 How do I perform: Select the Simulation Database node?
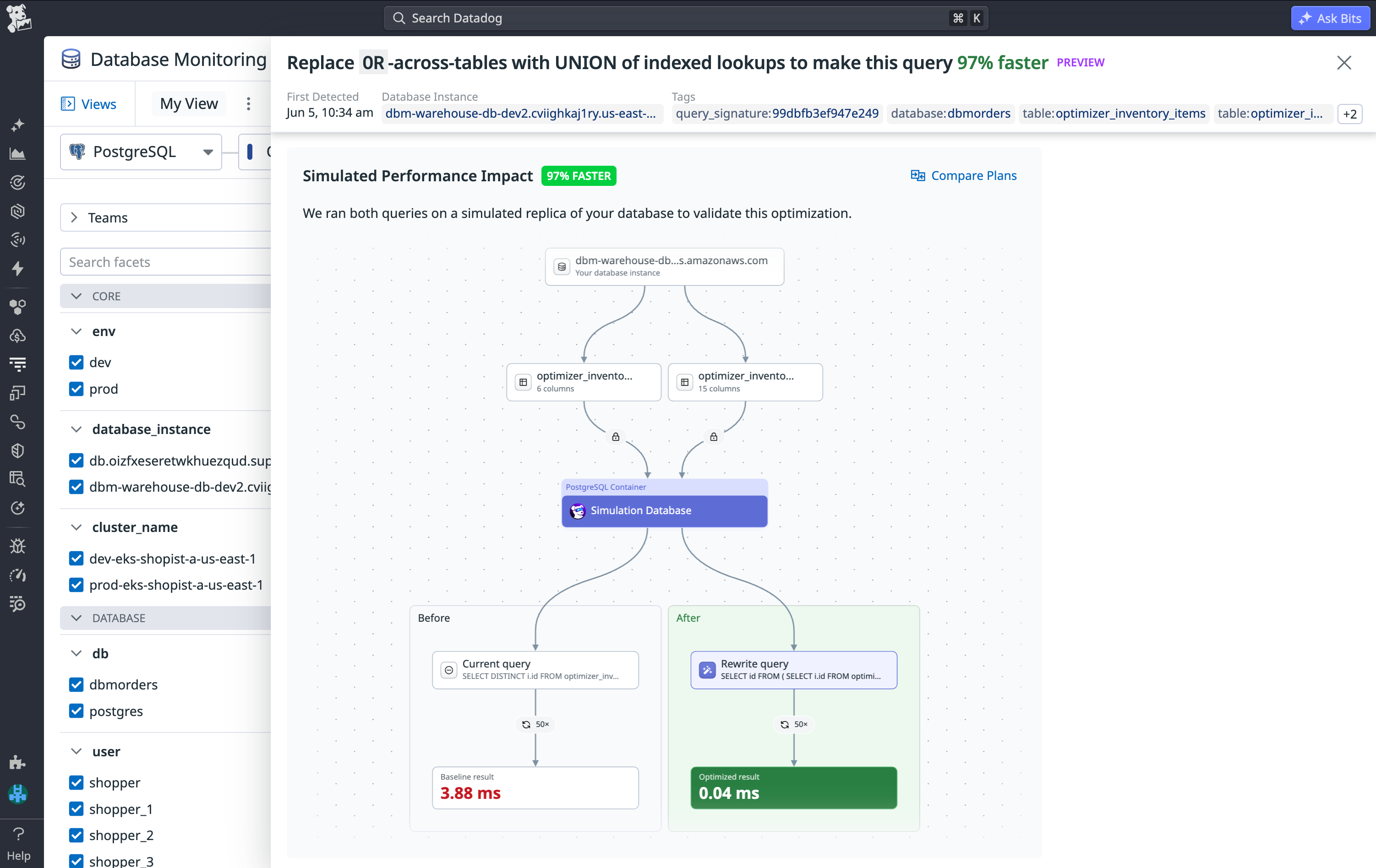pyautogui.click(x=664, y=510)
